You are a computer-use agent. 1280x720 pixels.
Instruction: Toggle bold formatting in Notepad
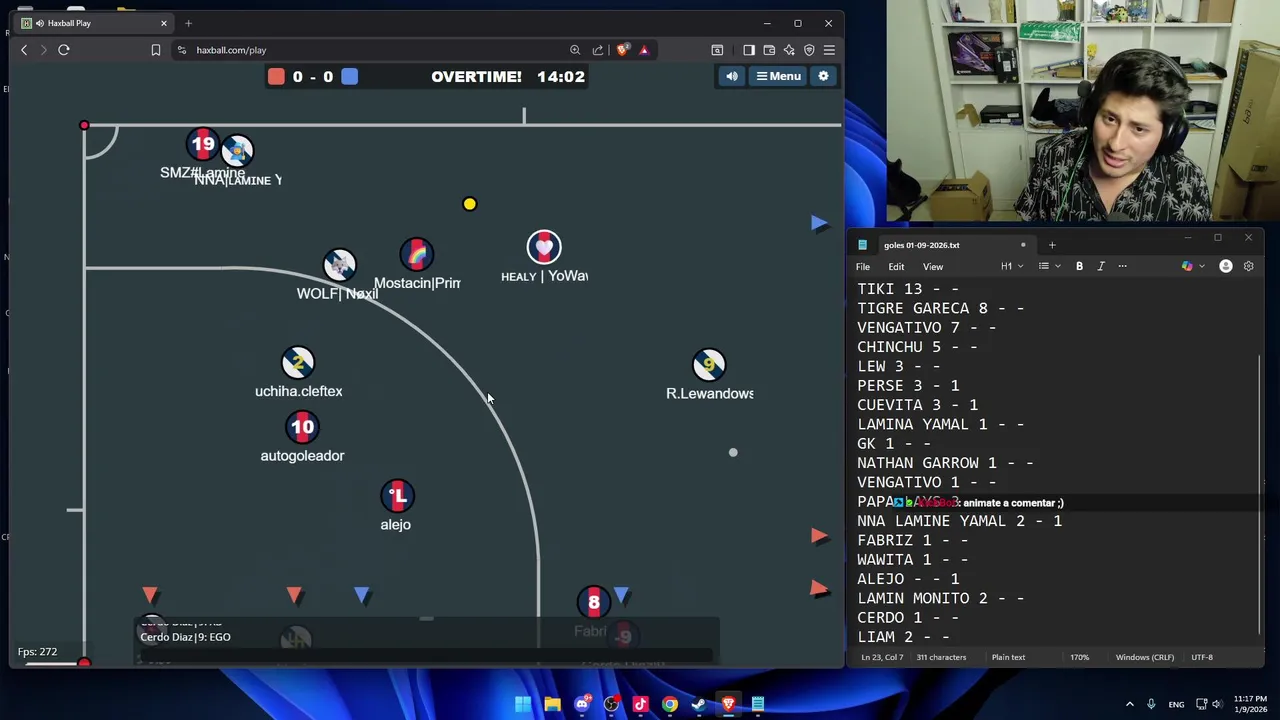[x=1079, y=267]
